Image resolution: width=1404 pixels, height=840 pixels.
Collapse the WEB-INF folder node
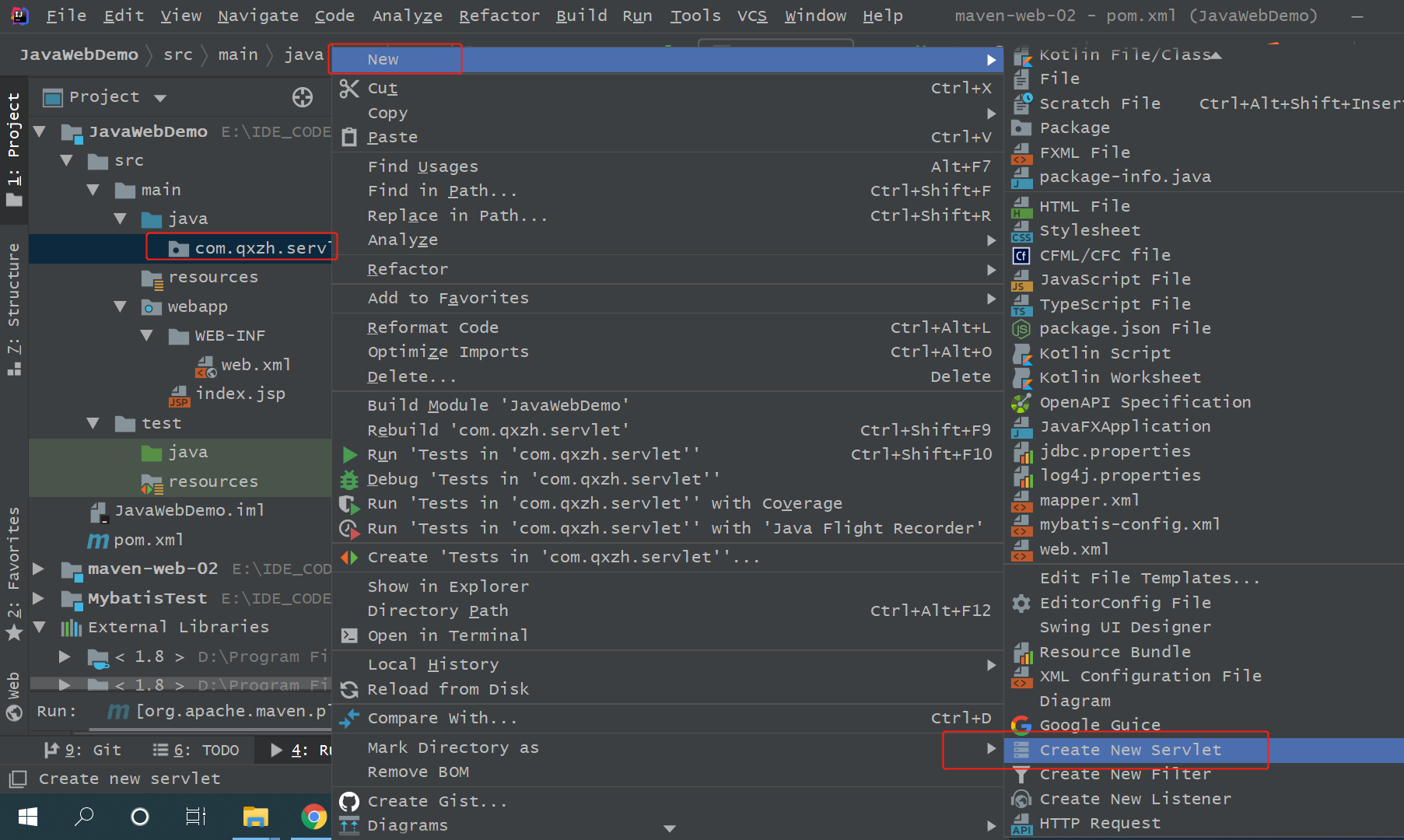[146, 336]
